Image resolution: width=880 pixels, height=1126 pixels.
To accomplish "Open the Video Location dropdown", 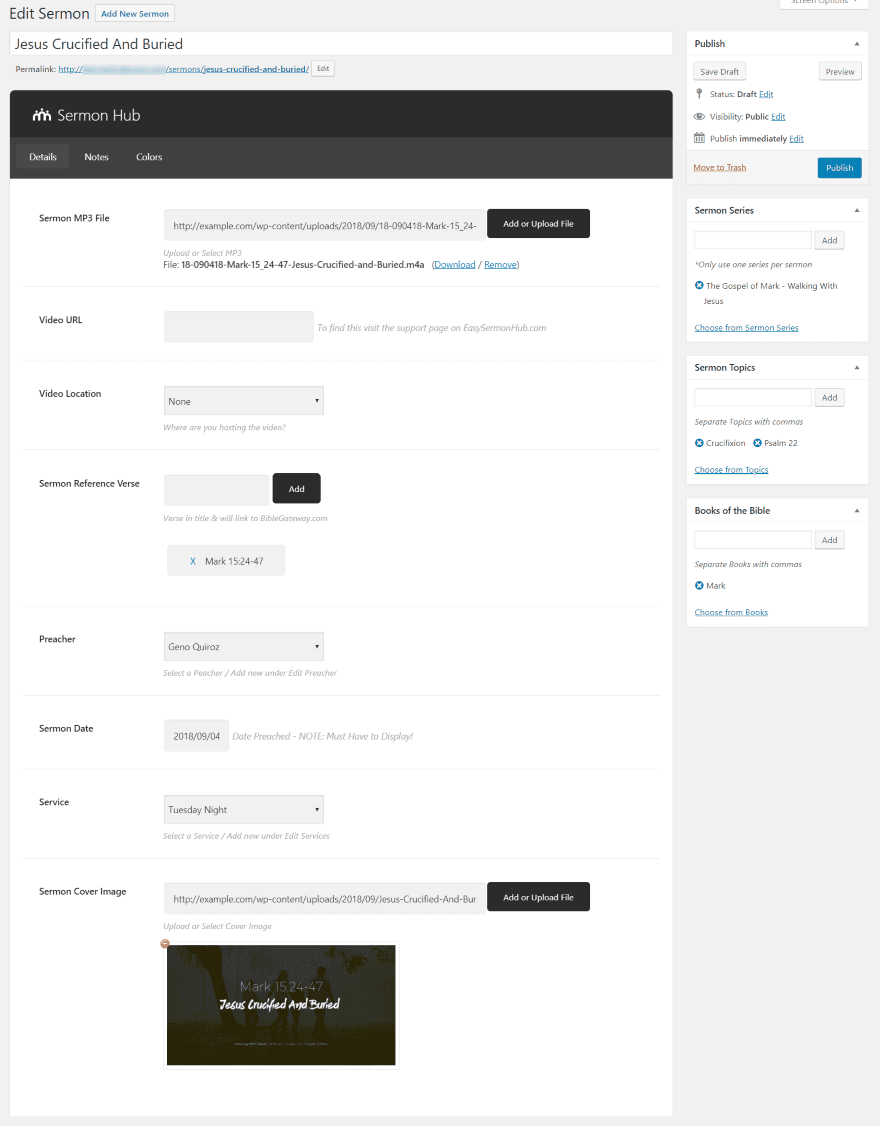I will 244,401.
